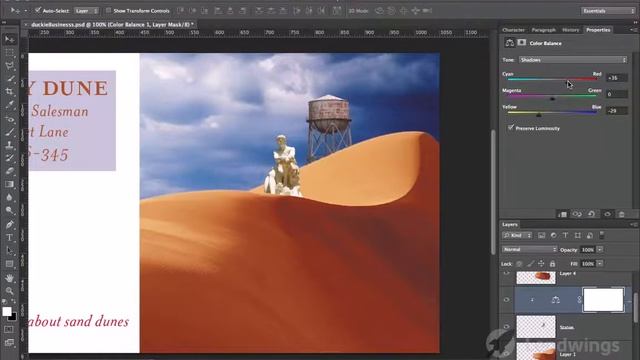Filter layers by type layers icon
This screenshot has height=360, width=640.
coord(565,236)
